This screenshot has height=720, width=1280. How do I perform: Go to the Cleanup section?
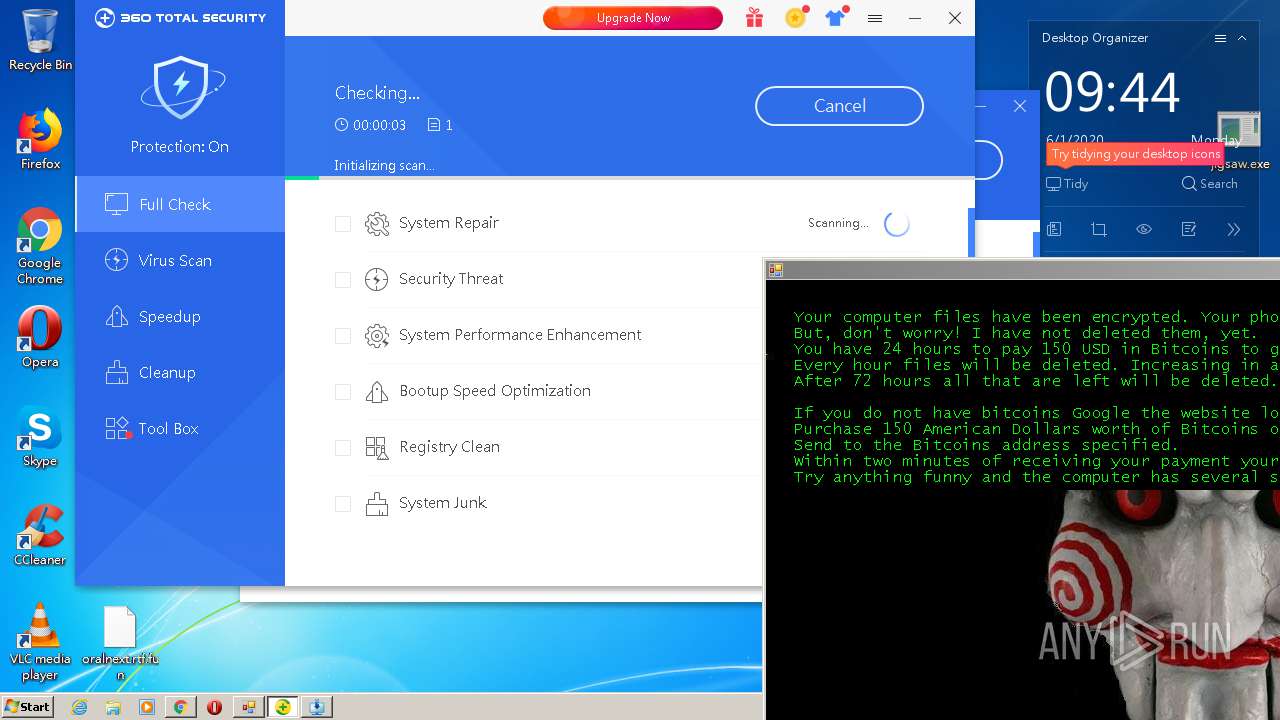tap(180, 372)
